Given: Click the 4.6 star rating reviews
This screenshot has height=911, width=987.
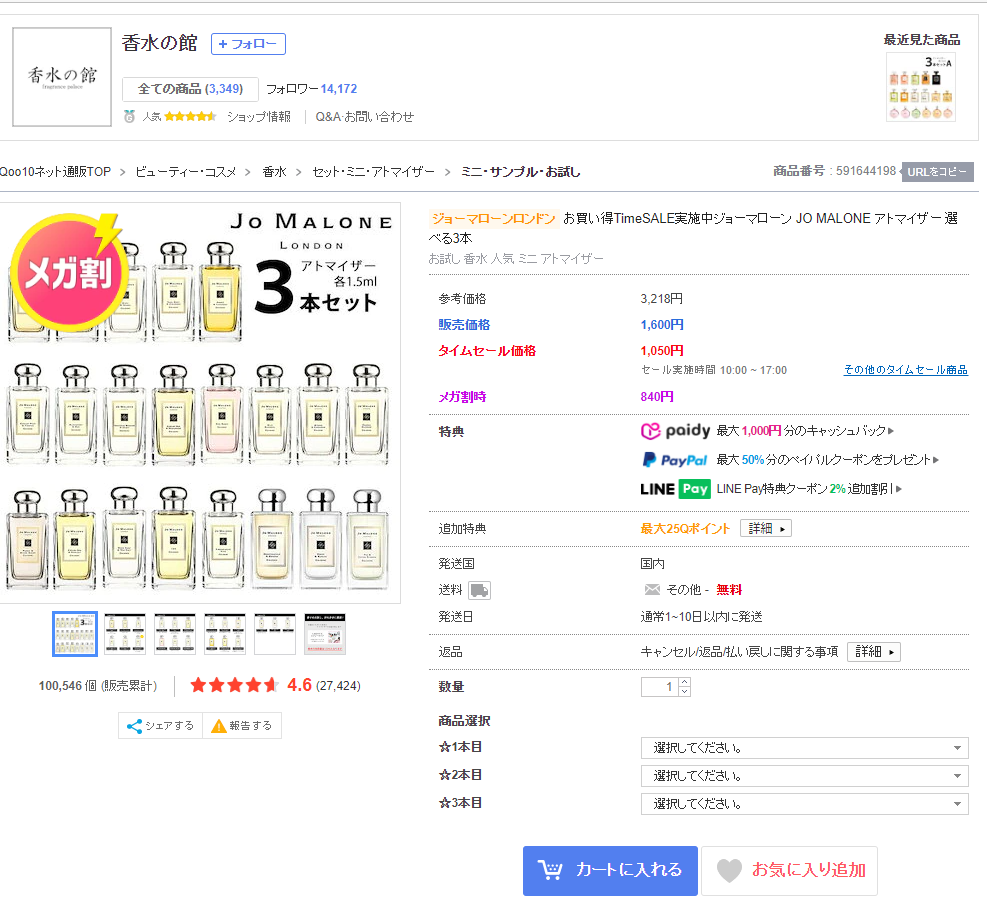Looking at the screenshot, I should tap(275, 685).
